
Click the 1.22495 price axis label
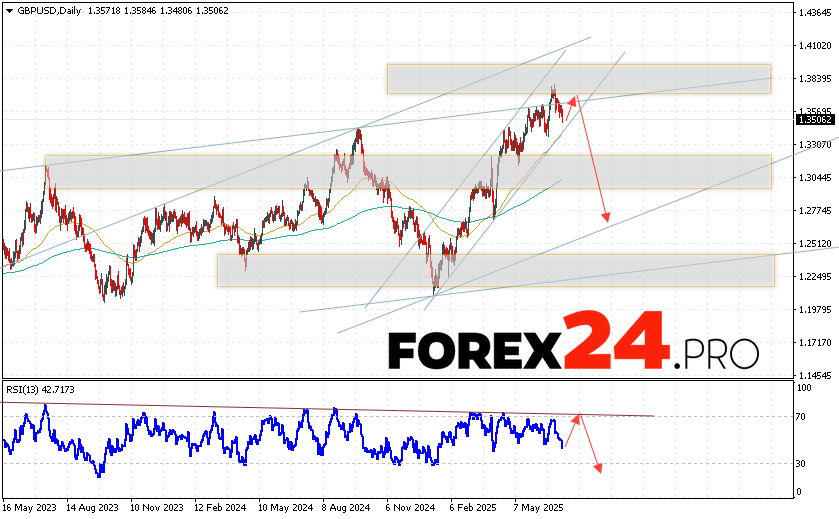pyautogui.click(x=816, y=276)
